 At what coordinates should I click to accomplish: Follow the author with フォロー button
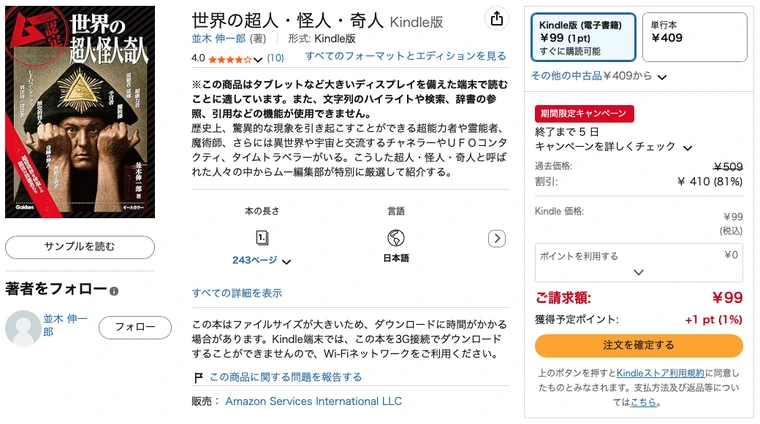tap(135, 328)
